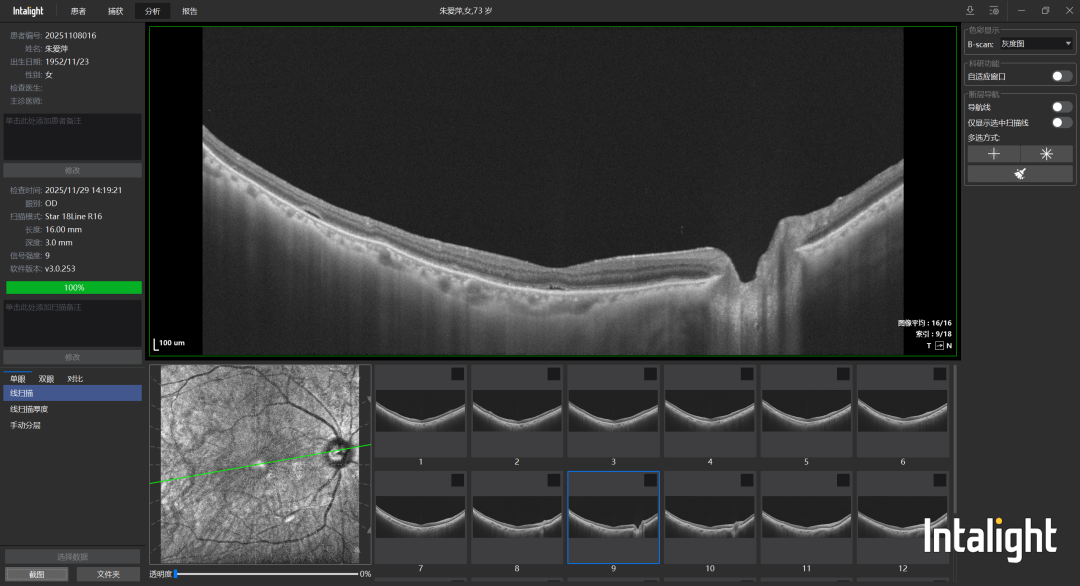The height and width of the screenshot is (586, 1080).
Task: Click the download/export icon in title bar
Action: click(x=969, y=10)
